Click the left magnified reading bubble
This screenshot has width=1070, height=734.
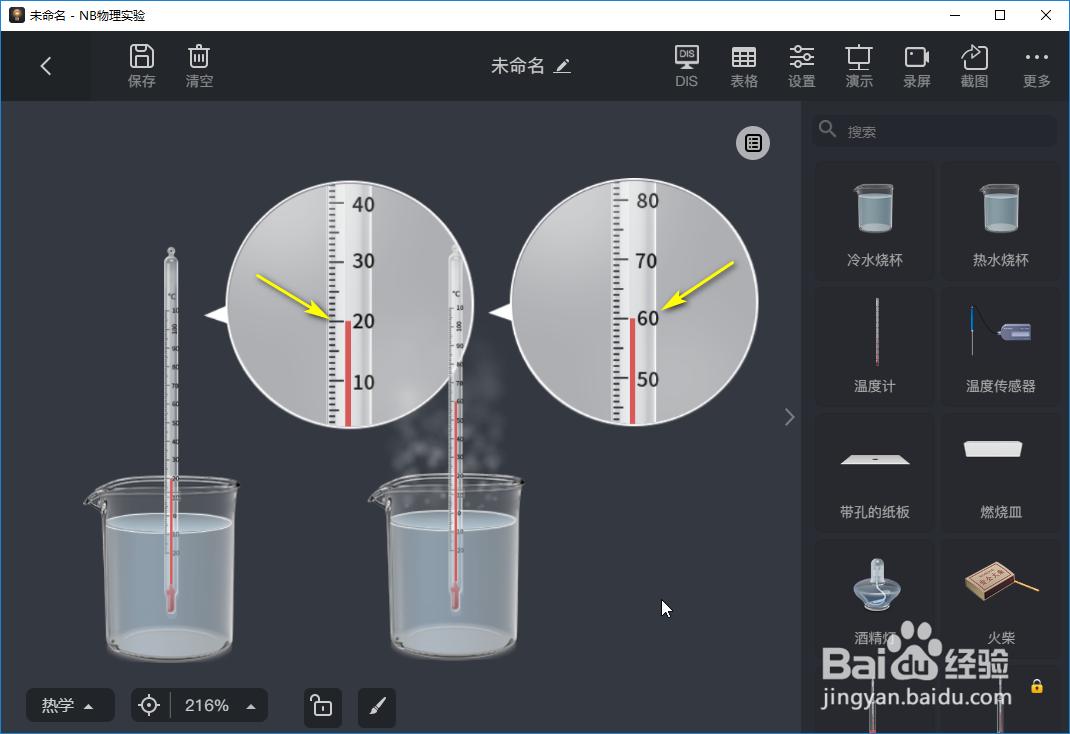(x=349, y=305)
